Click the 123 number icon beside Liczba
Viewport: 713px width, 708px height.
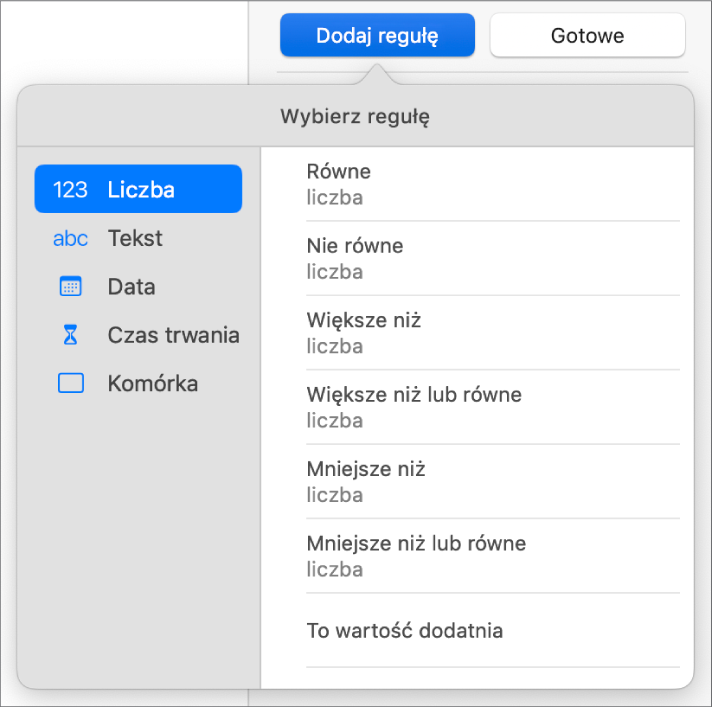pyautogui.click(x=70, y=190)
